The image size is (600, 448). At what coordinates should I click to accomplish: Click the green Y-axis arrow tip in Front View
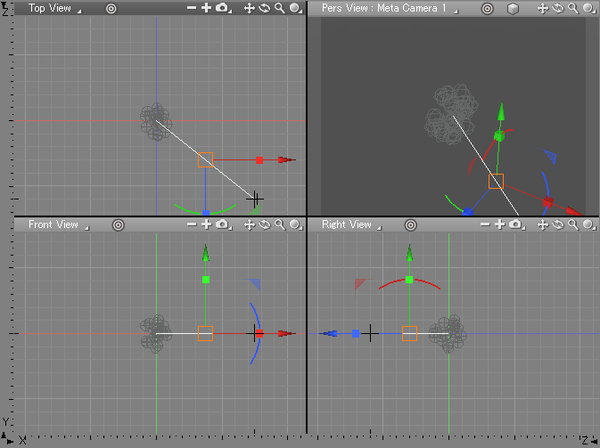click(x=206, y=253)
